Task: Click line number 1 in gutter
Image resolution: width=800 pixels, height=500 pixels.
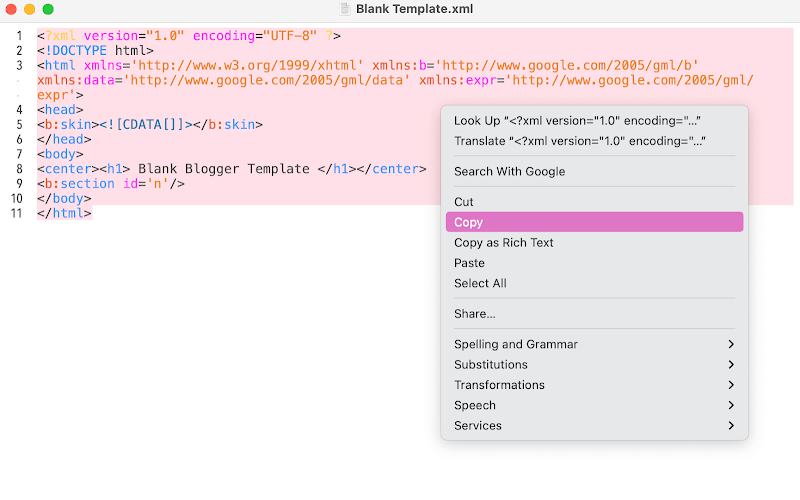Action: pyautogui.click(x=19, y=36)
